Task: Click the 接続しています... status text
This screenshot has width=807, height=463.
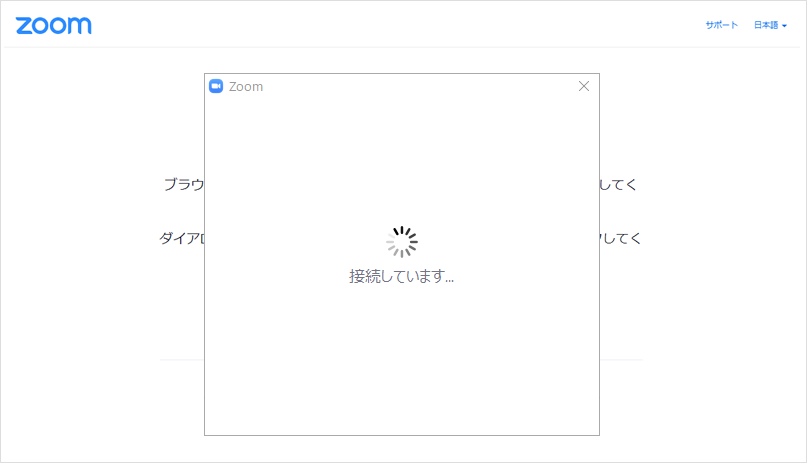Action: 401,276
